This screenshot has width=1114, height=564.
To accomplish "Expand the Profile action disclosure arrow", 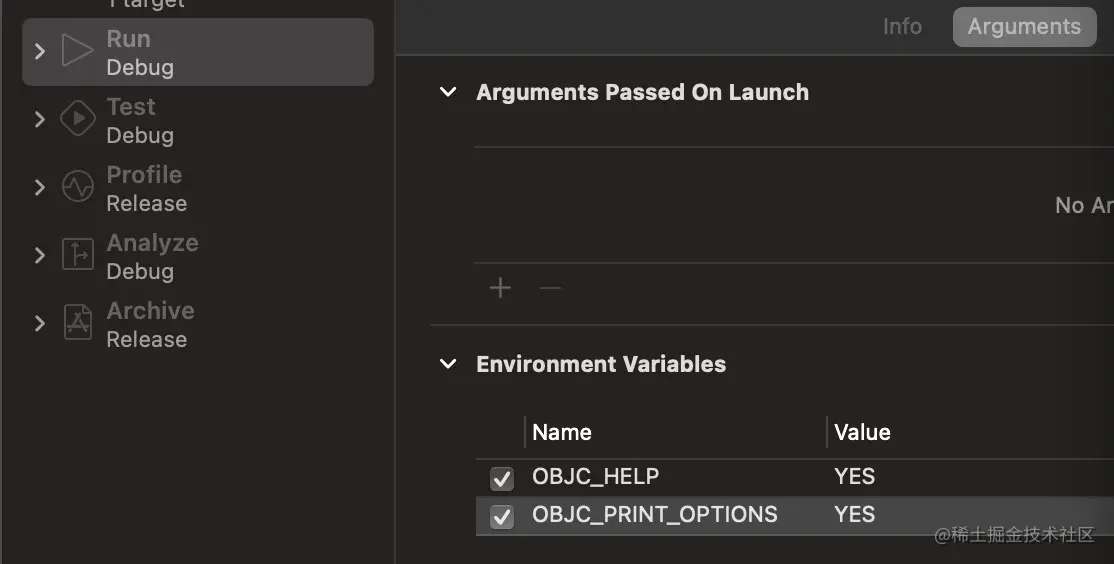I will (x=40, y=187).
